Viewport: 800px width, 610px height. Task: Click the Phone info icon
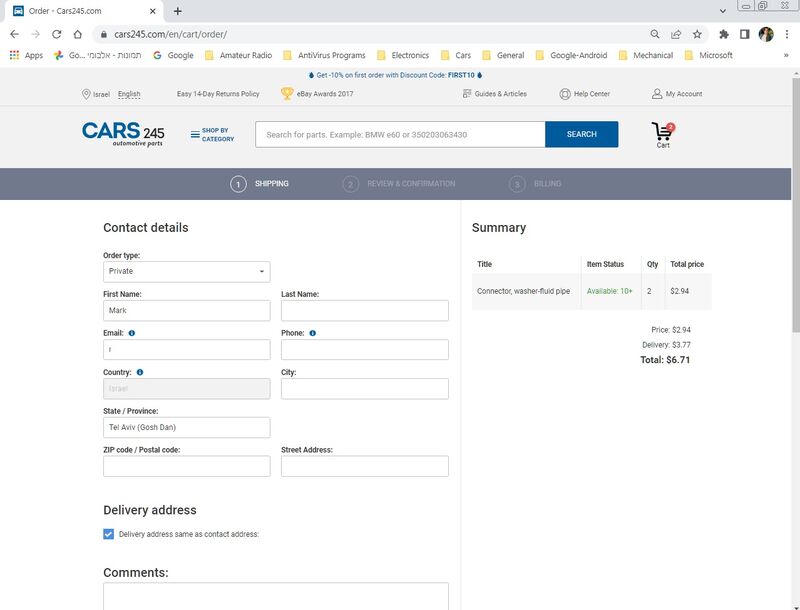(x=313, y=333)
